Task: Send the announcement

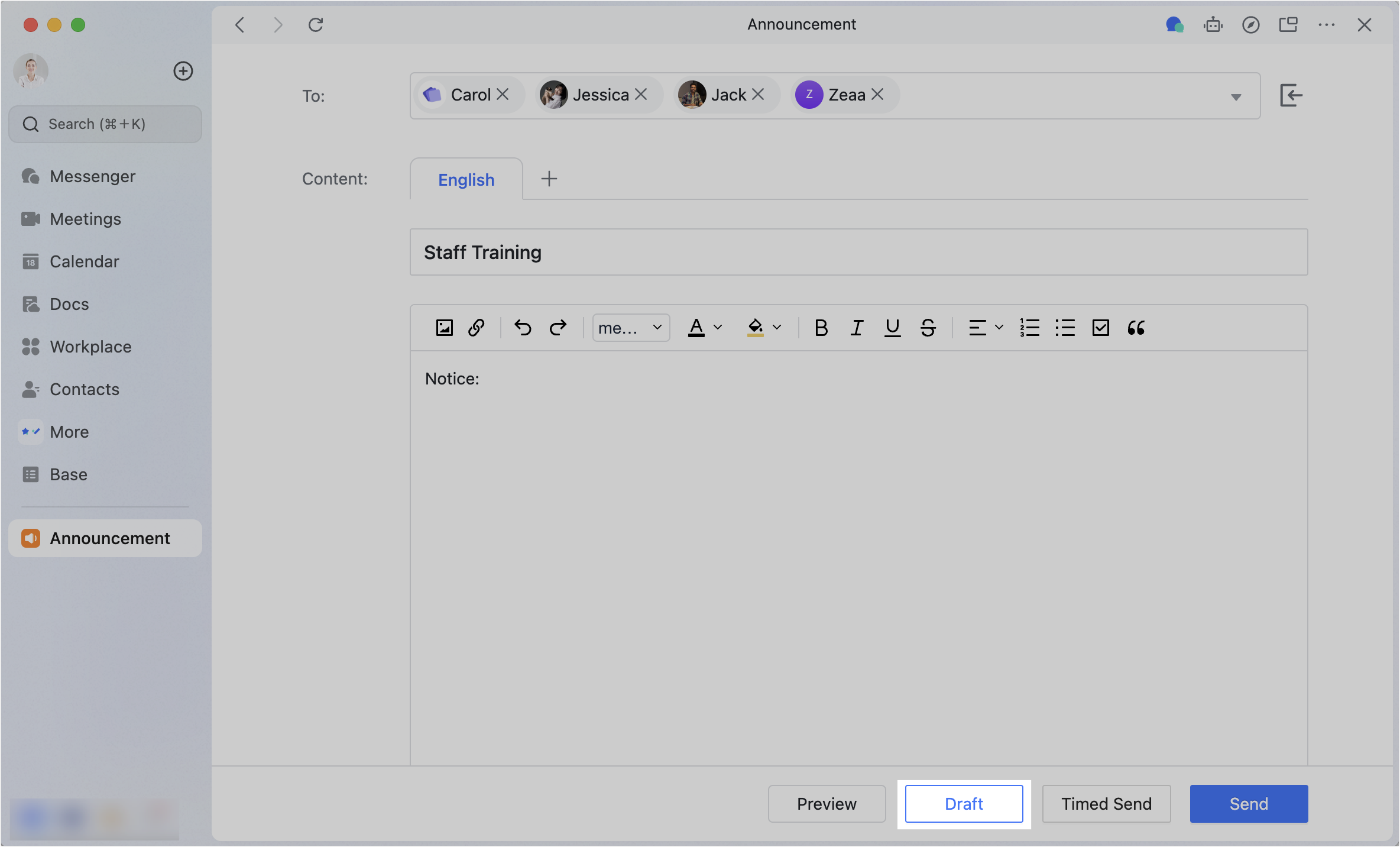Action: tap(1249, 804)
